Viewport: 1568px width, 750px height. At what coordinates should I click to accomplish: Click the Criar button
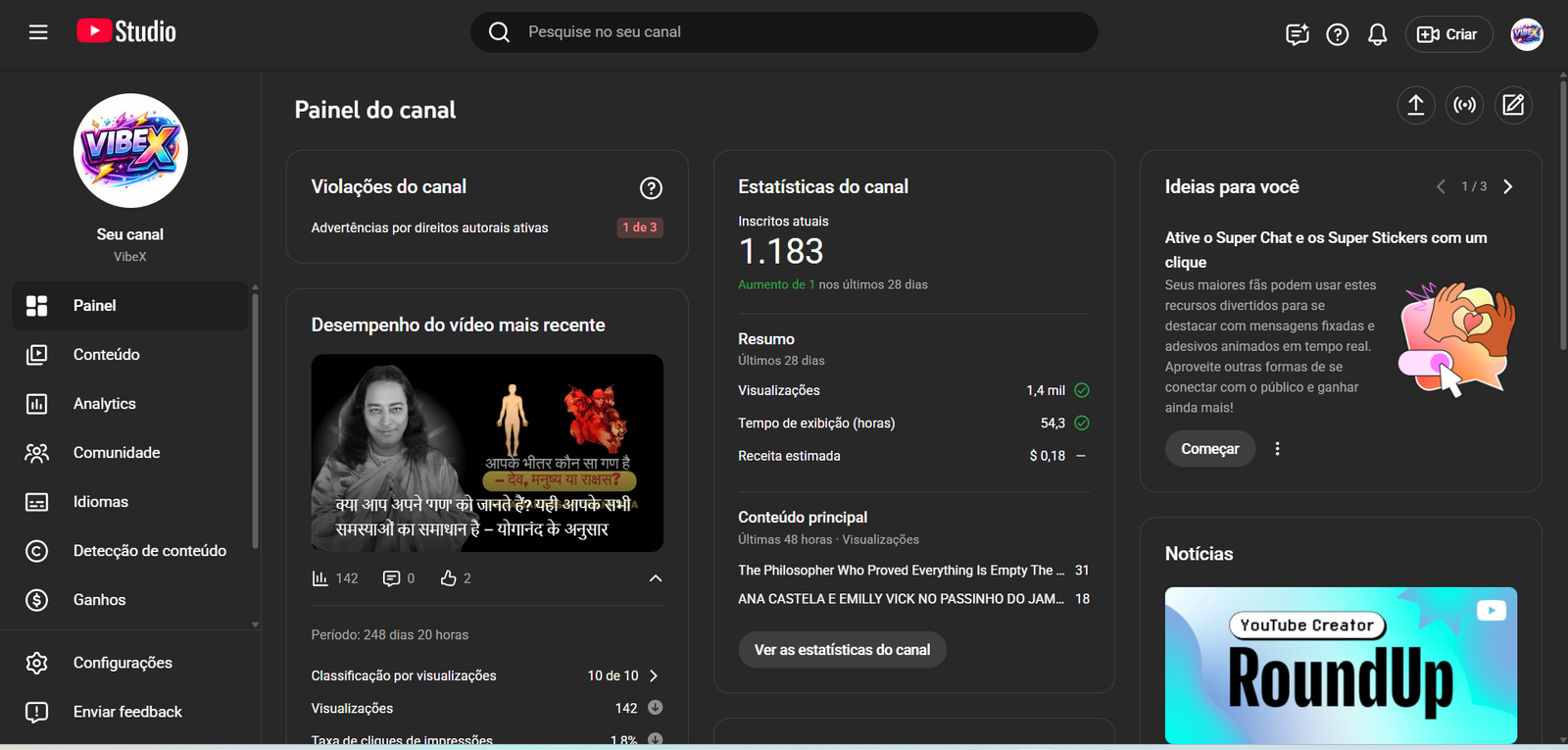click(1448, 34)
